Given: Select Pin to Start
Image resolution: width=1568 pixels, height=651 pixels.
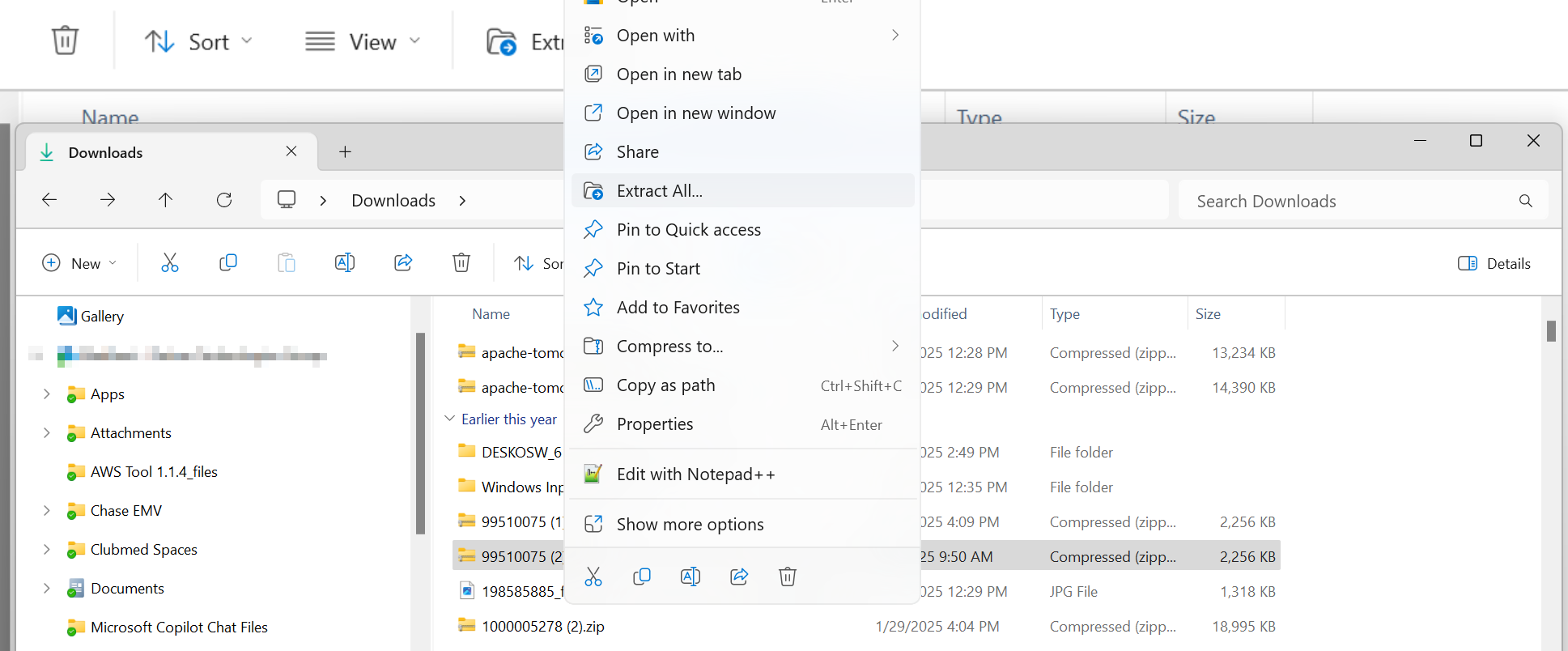Looking at the screenshot, I should pyautogui.click(x=742, y=268).
